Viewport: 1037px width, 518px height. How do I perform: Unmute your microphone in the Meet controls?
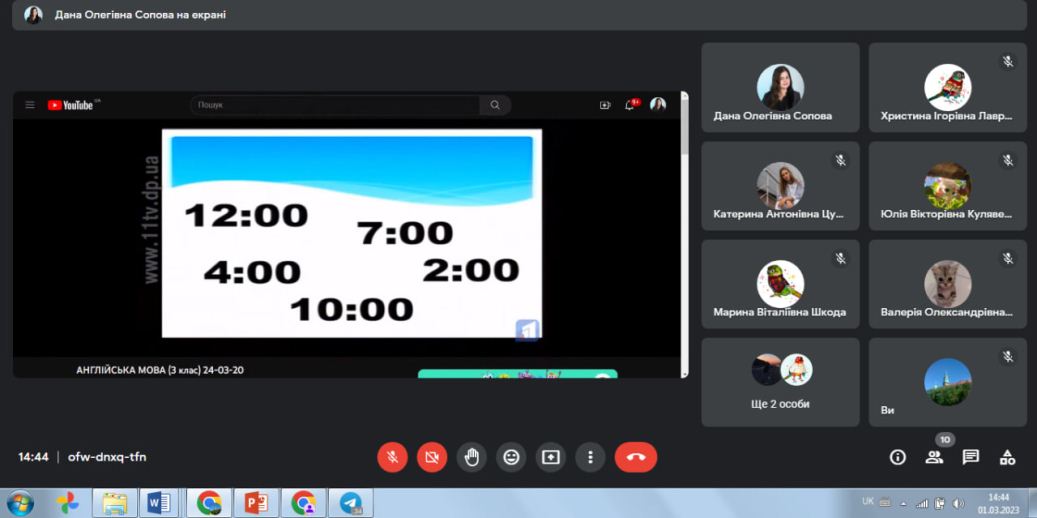pyautogui.click(x=392, y=457)
